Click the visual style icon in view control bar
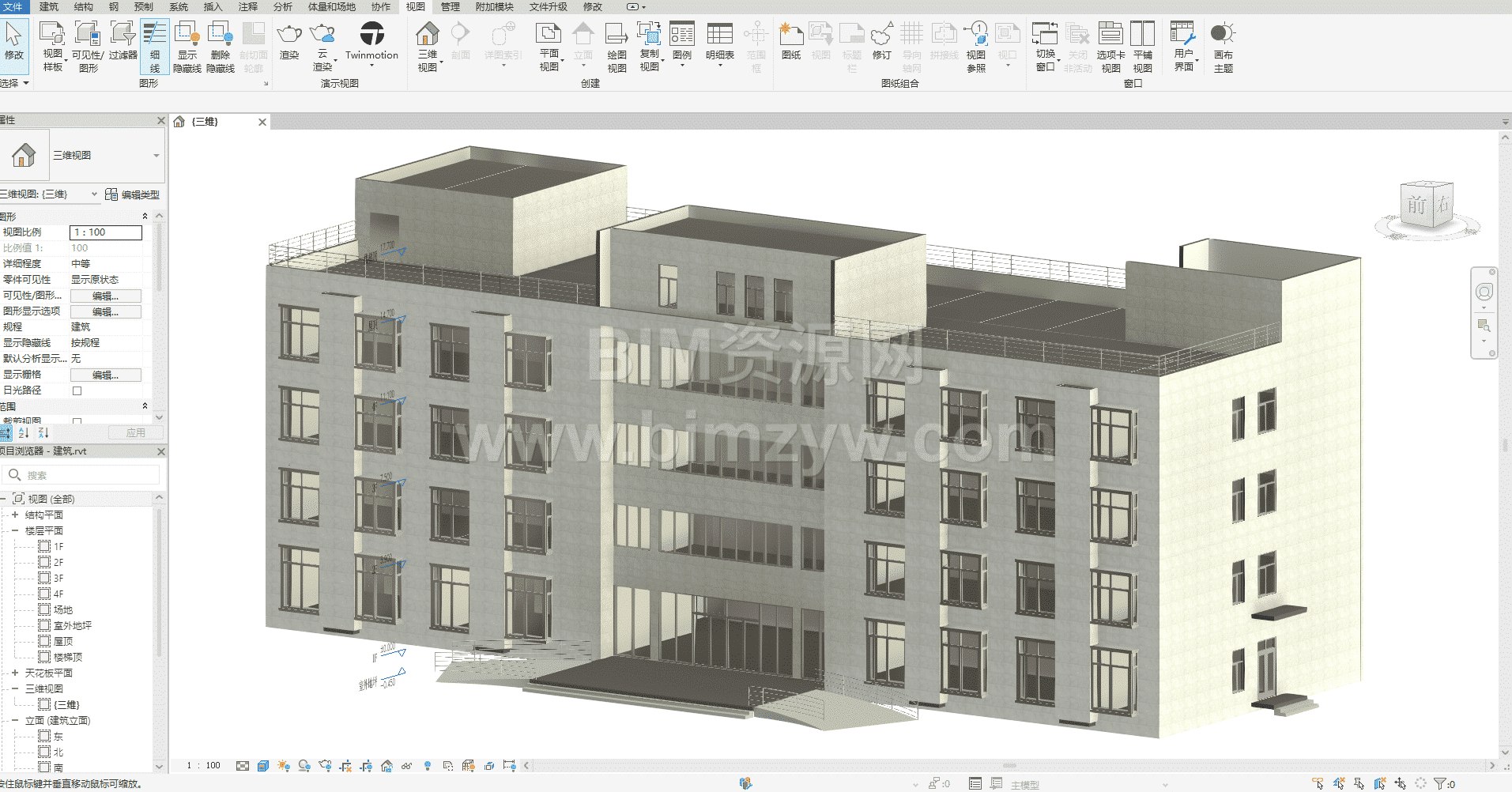This screenshot has width=1512, height=792. tap(263, 766)
